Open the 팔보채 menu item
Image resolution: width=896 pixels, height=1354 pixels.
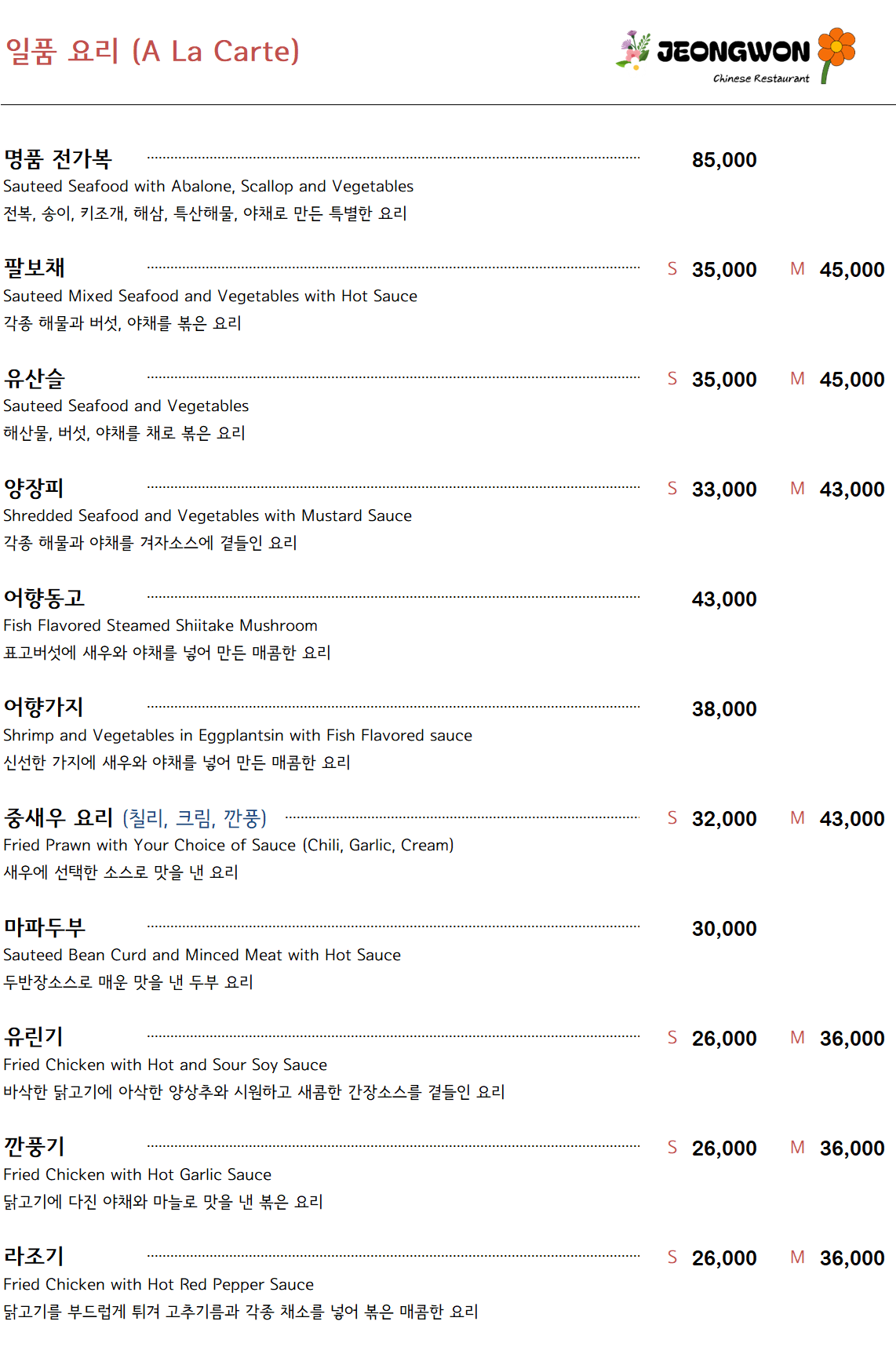35,268
